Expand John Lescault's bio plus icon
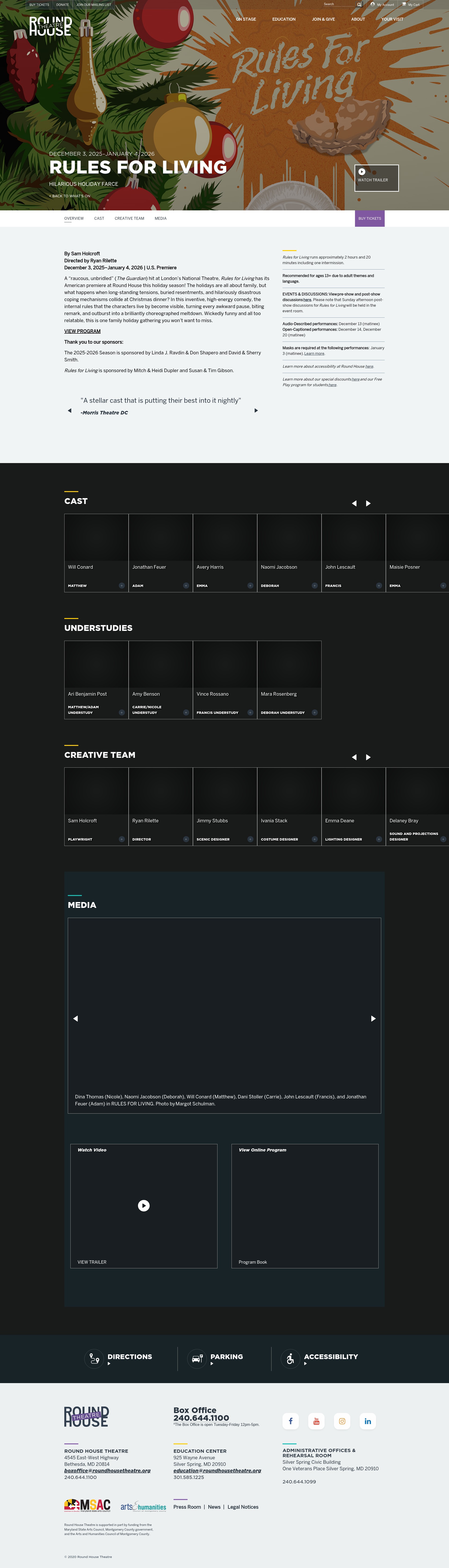The width and height of the screenshot is (449, 1568). click(x=379, y=586)
